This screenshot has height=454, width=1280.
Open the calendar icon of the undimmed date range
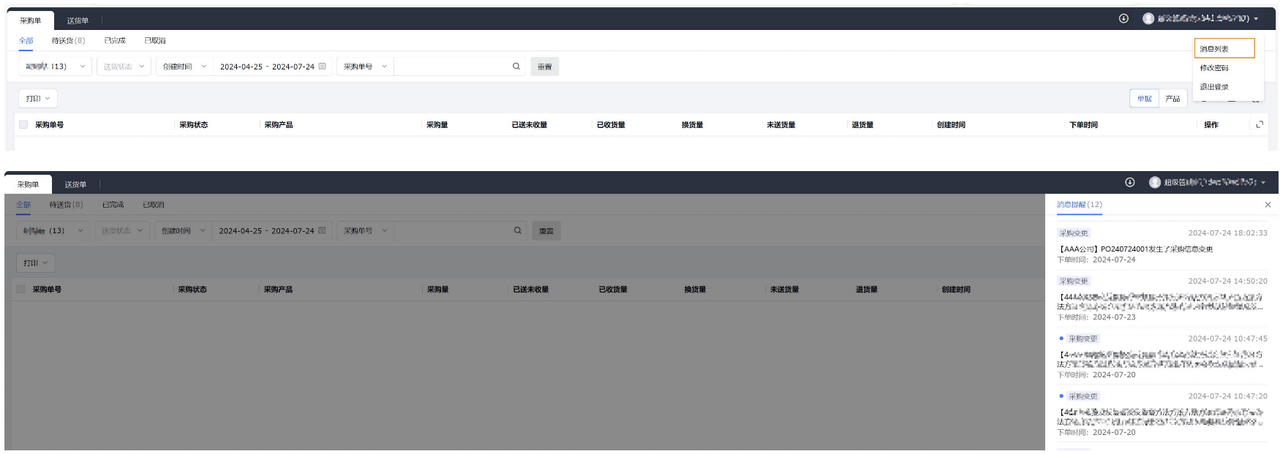(x=322, y=66)
